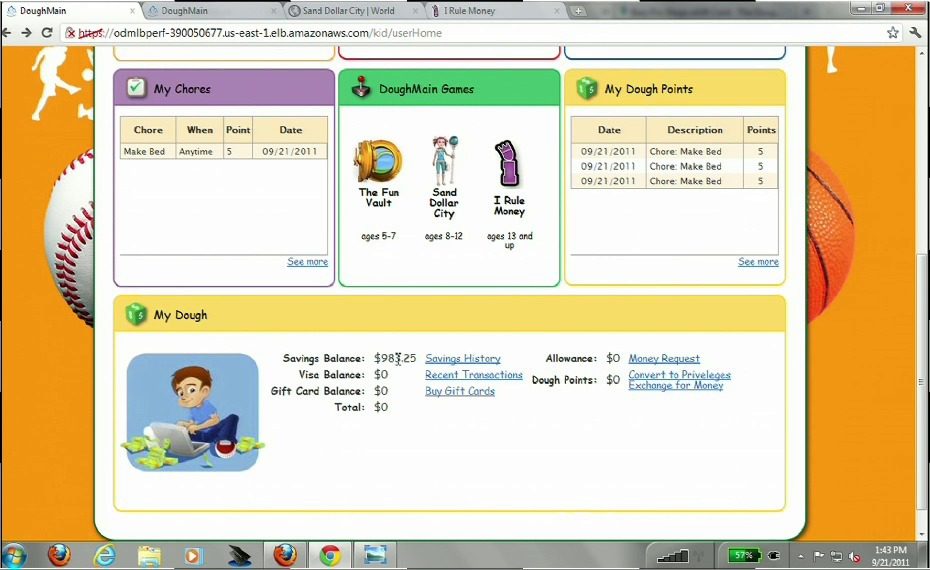Click the My Chores checkbox icon

(136, 88)
